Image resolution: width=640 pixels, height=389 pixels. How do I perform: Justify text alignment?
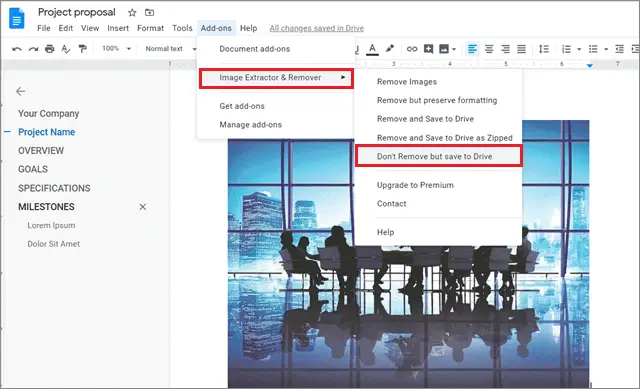(x=521, y=49)
